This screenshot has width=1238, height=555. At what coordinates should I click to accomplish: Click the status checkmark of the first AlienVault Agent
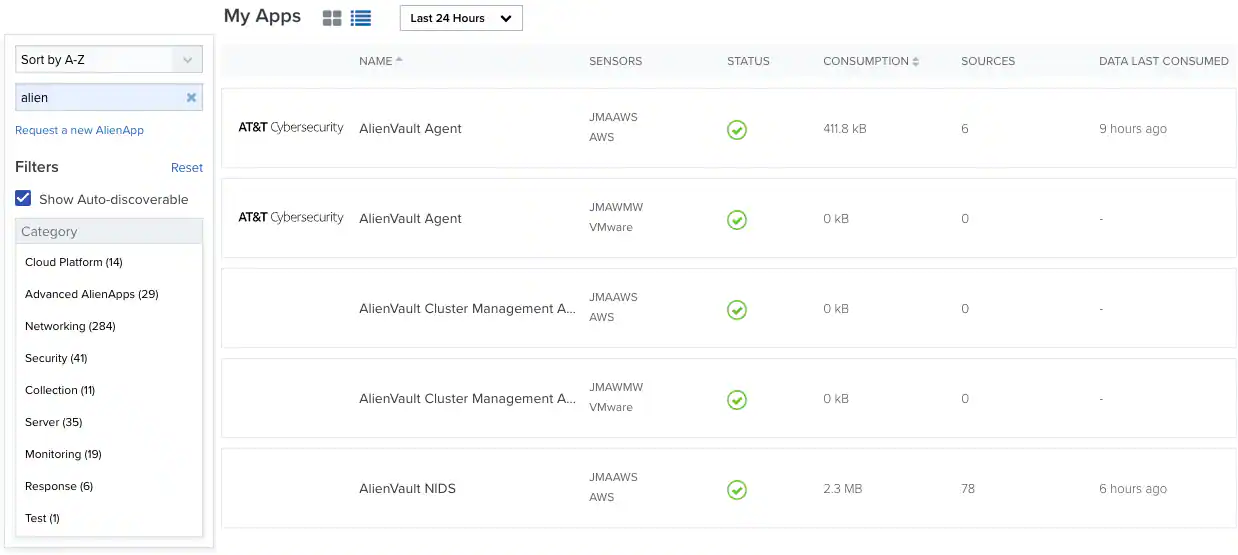(737, 129)
